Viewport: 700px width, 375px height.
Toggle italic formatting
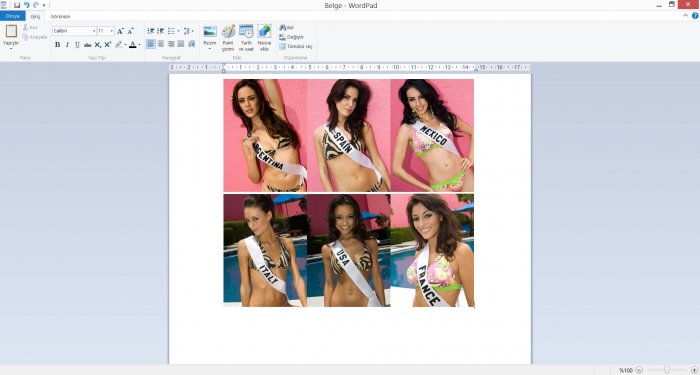pos(67,45)
